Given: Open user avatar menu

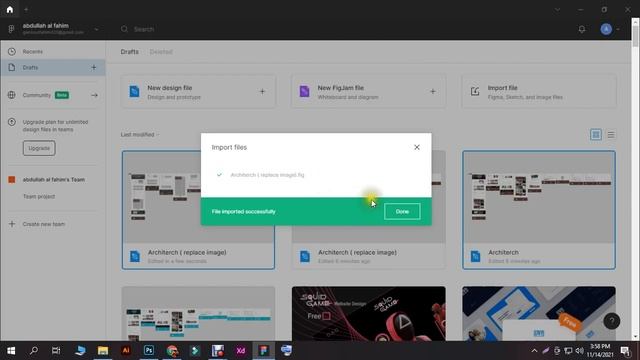Looking at the screenshot, I should (606, 29).
